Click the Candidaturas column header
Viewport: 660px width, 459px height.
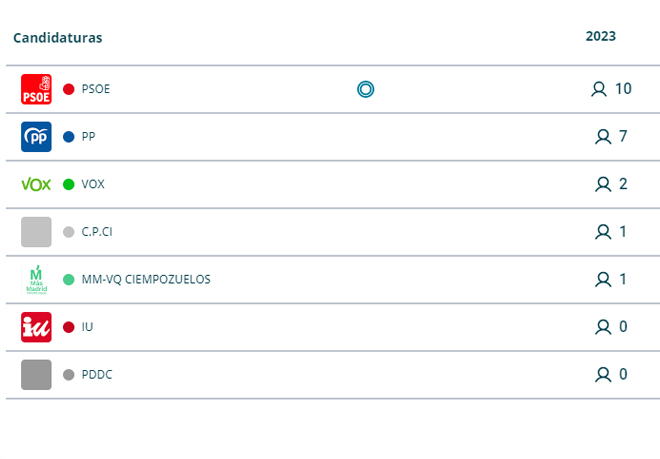[58, 38]
